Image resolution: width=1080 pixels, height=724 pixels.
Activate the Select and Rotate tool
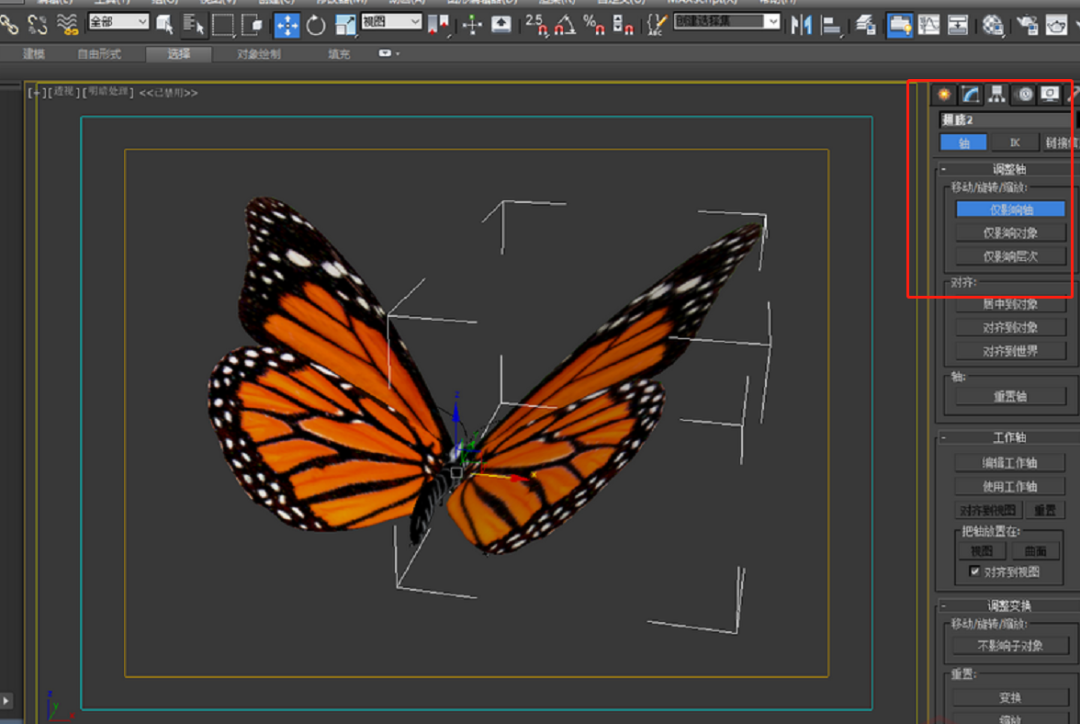point(316,25)
